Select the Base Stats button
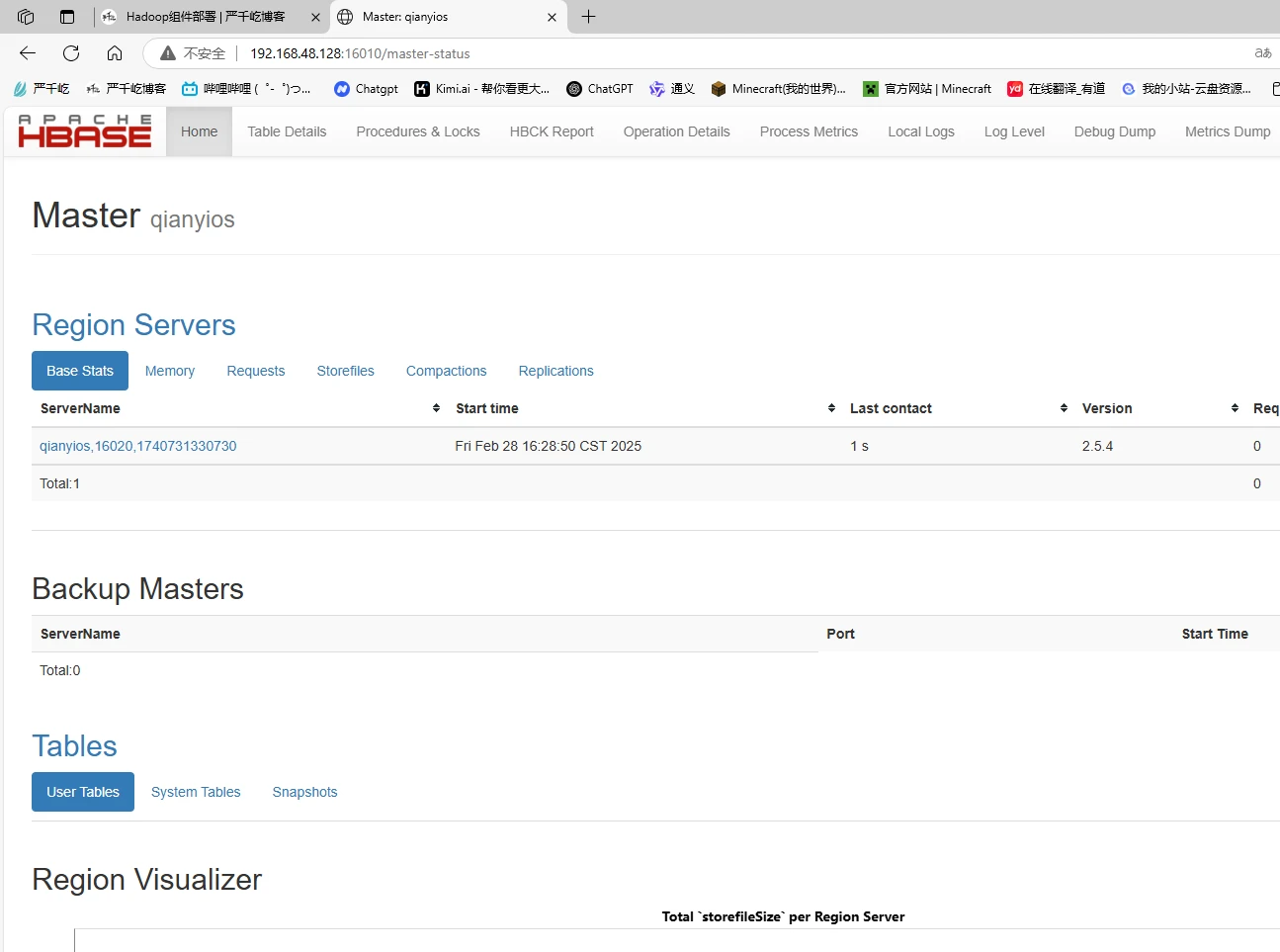The image size is (1280, 952). [x=80, y=371]
